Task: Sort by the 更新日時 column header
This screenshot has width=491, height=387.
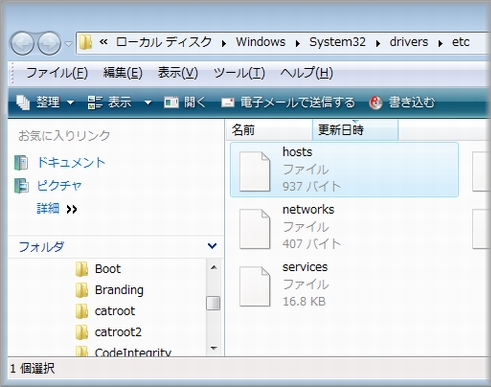Action: 355,130
